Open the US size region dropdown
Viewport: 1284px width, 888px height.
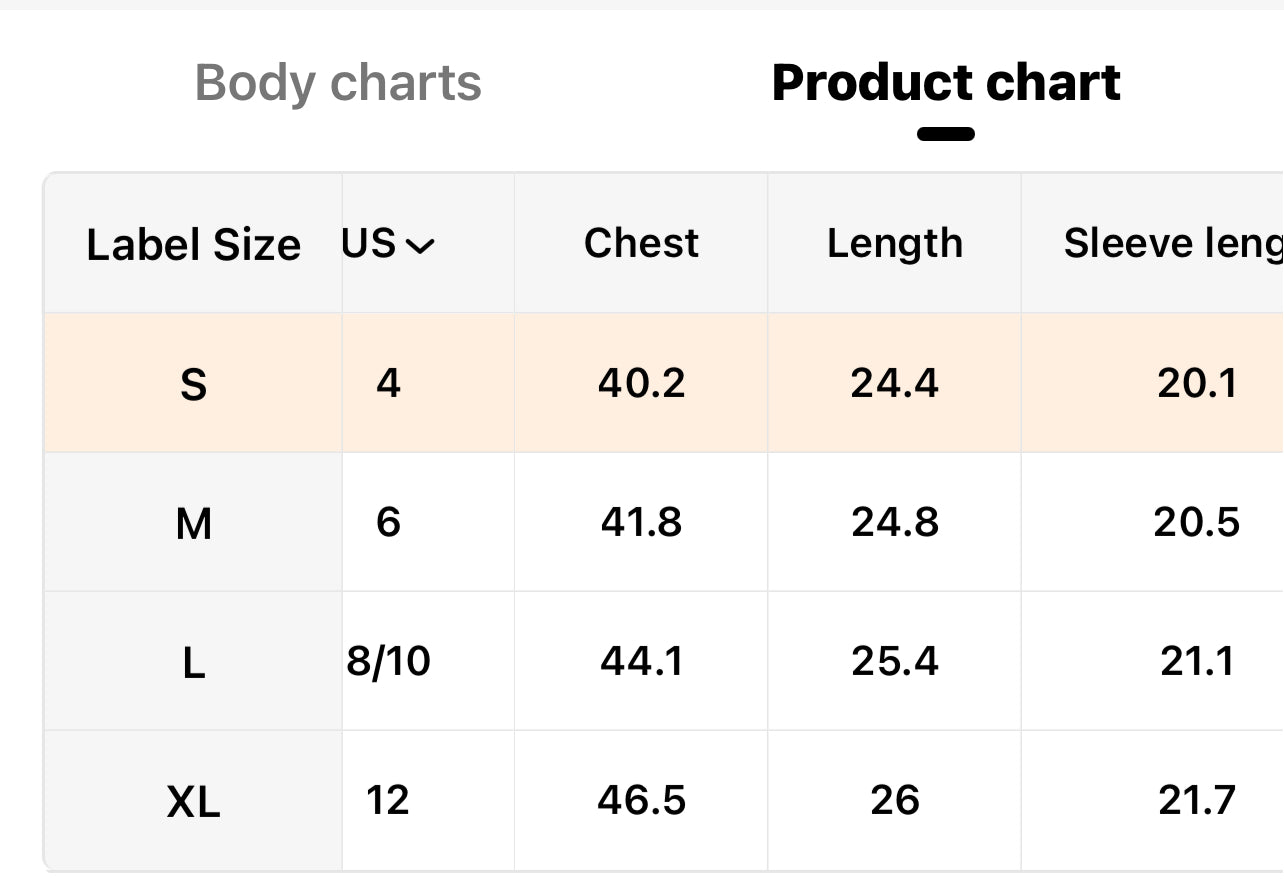pyautogui.click(x=387, y=244)
